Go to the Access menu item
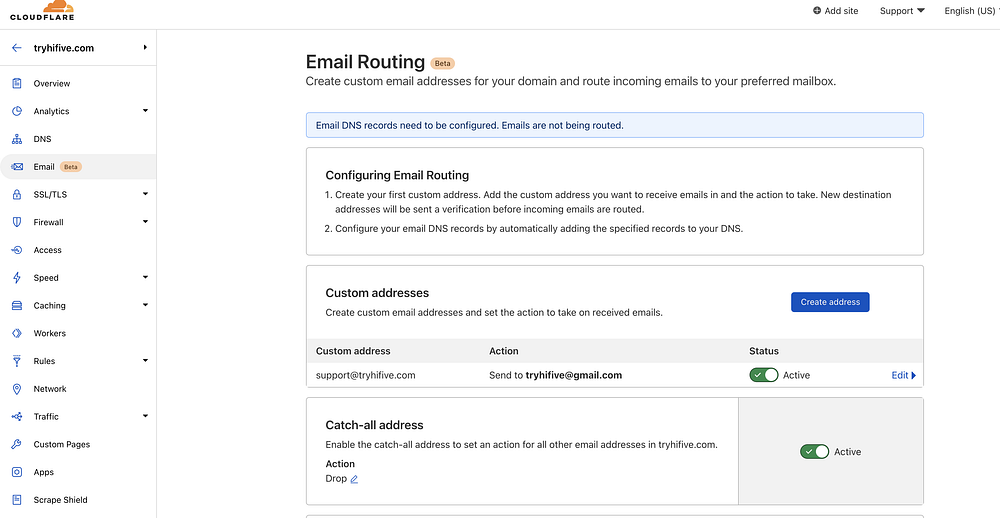 coord(47,250)
